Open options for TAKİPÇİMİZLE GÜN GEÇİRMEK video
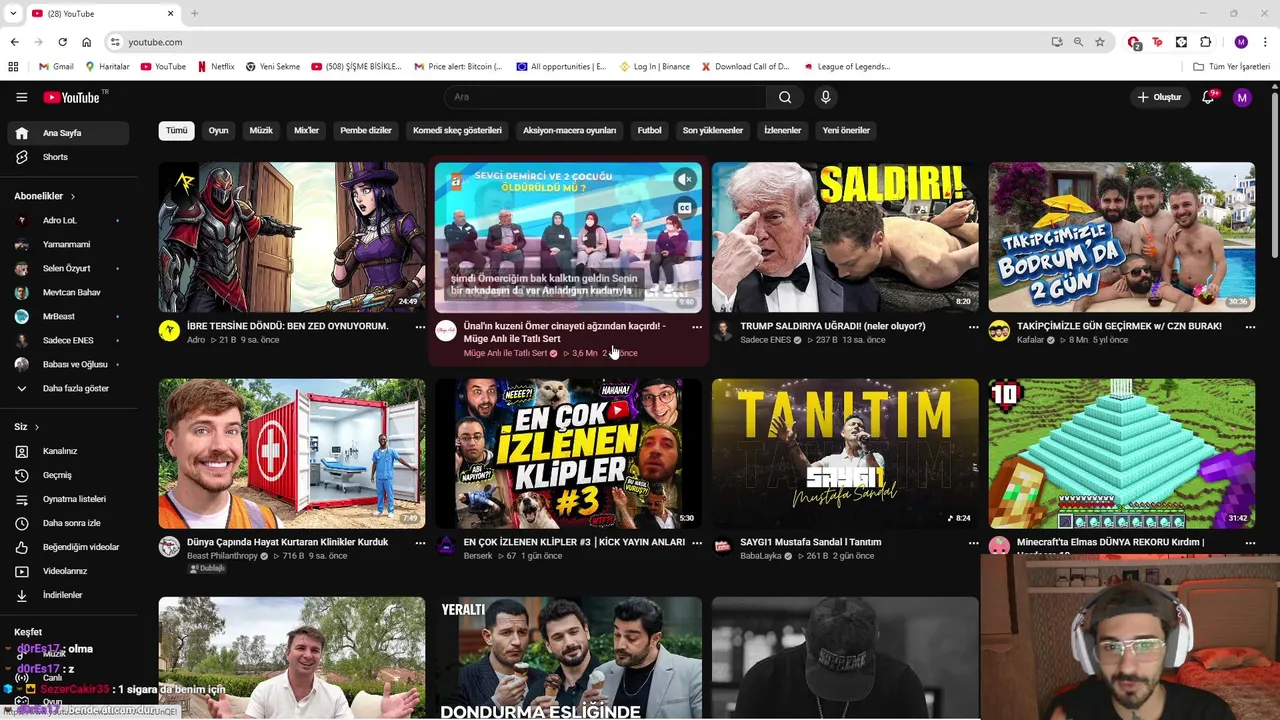 click(x=1250, y=327)
